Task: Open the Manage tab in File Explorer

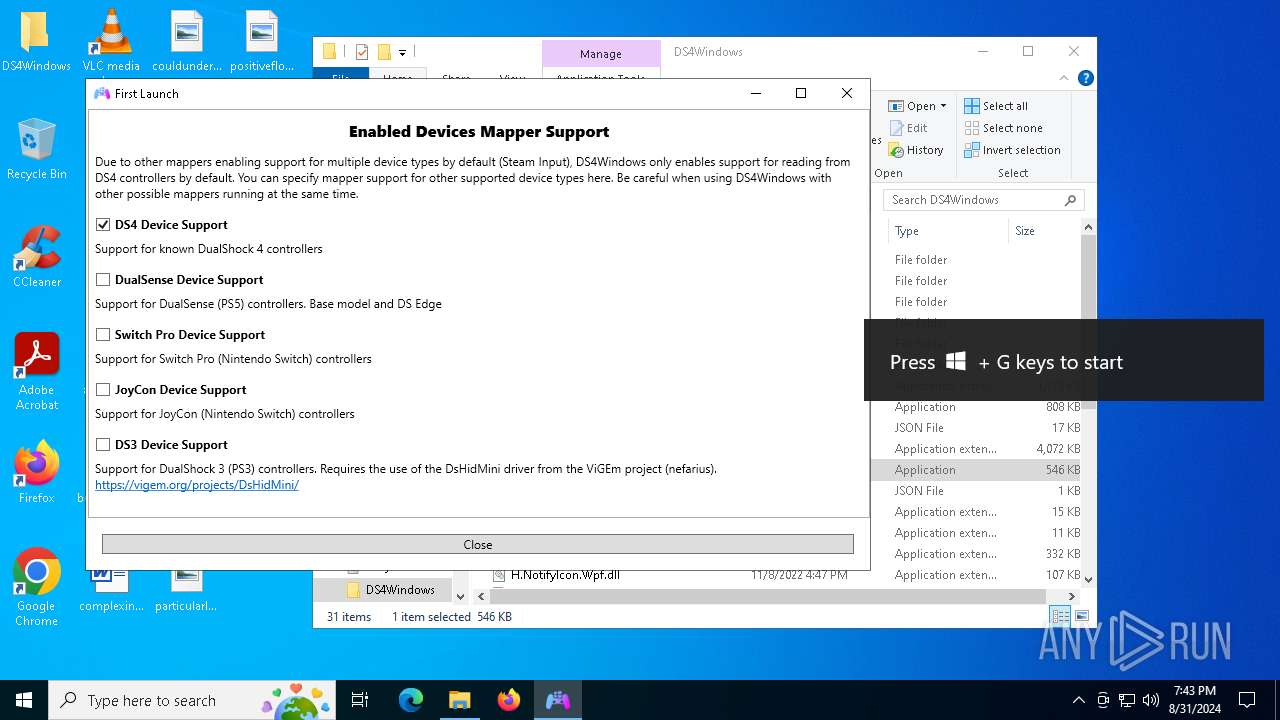Action: (601, 54)
